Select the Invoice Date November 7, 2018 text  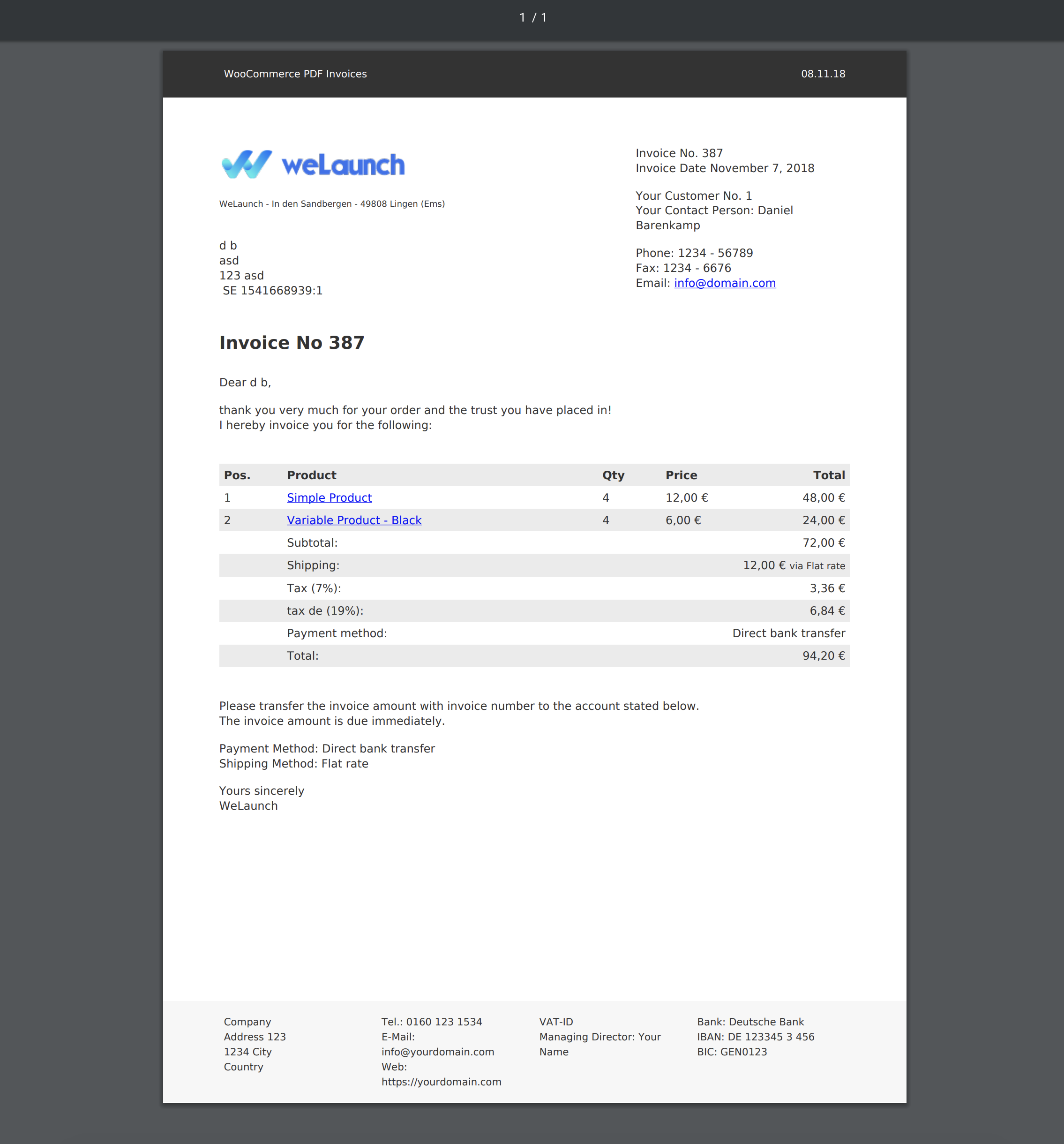point(725,168)
